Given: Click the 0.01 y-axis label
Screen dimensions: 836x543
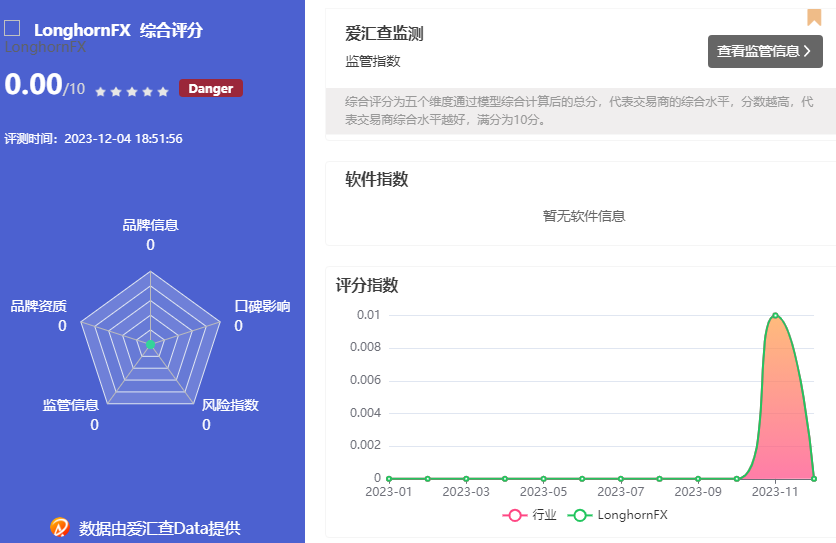Looking at the screenshot, I should [x=368, y=315].
